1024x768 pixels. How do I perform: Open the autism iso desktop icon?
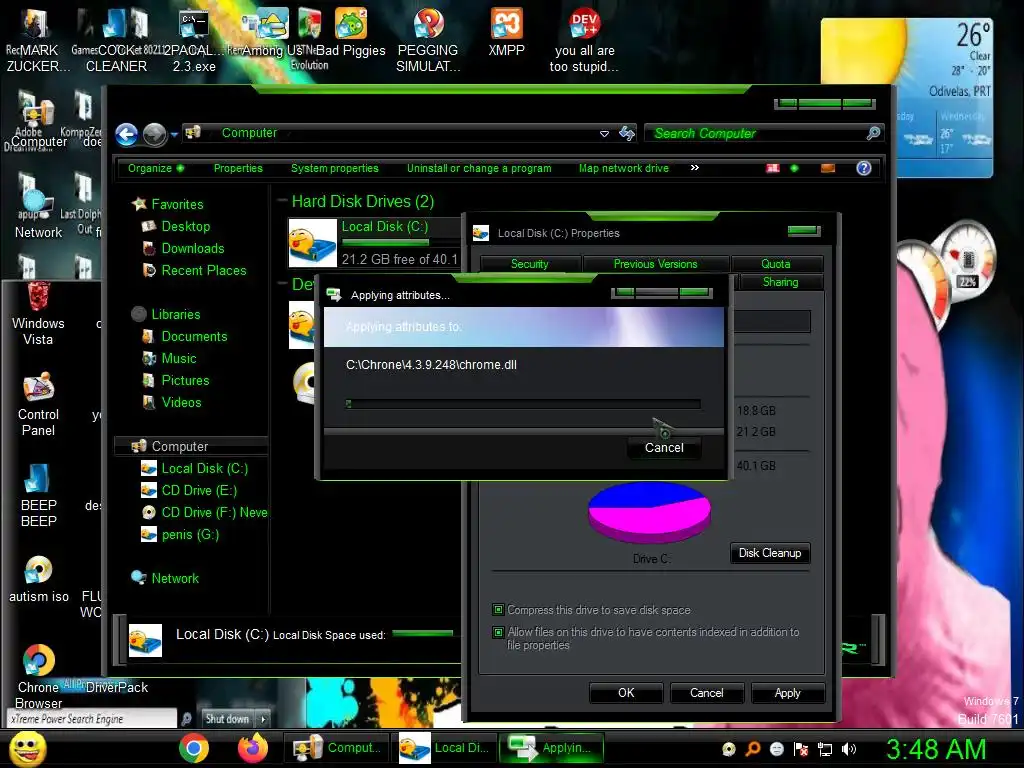coord(39,579)
